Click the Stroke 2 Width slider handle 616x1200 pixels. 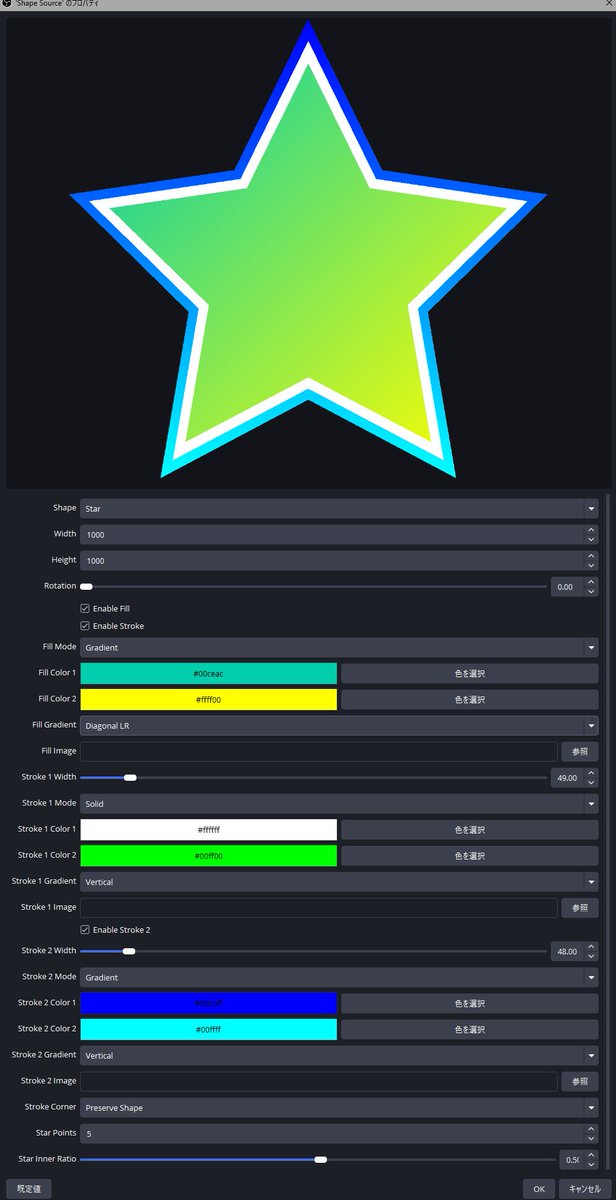coord(129,951)
